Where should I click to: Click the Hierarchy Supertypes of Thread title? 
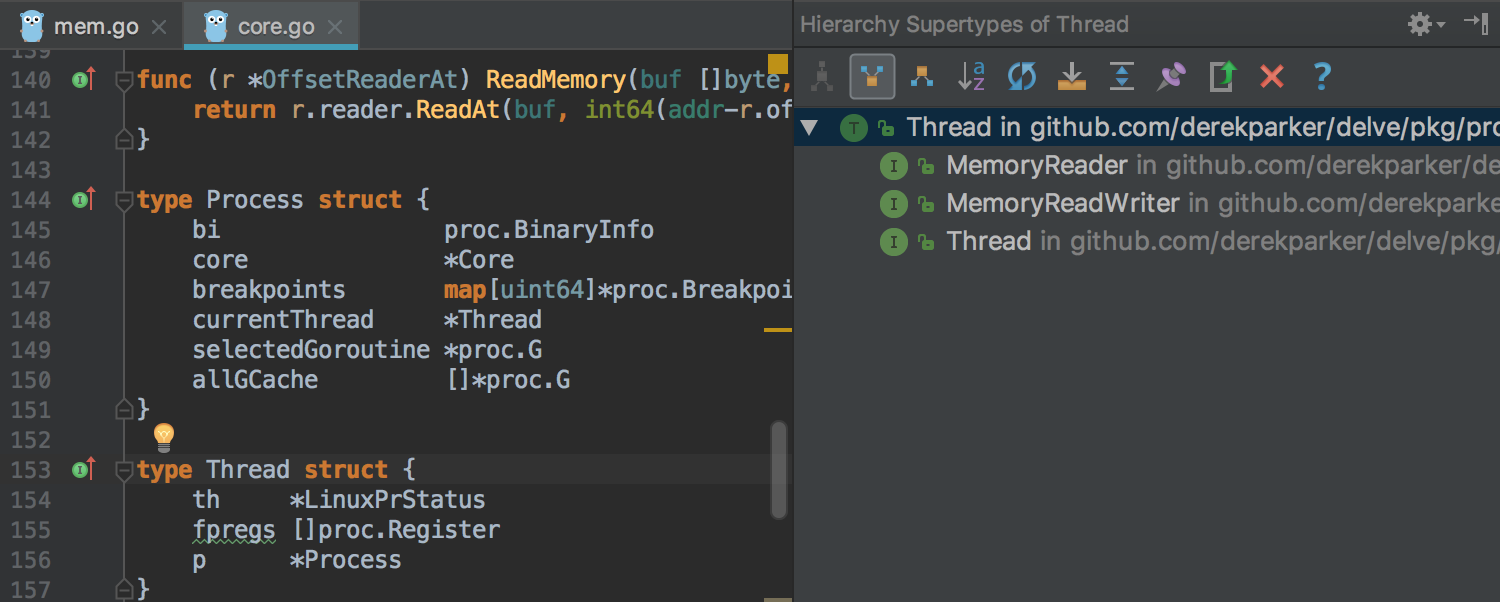coord(965,24)
